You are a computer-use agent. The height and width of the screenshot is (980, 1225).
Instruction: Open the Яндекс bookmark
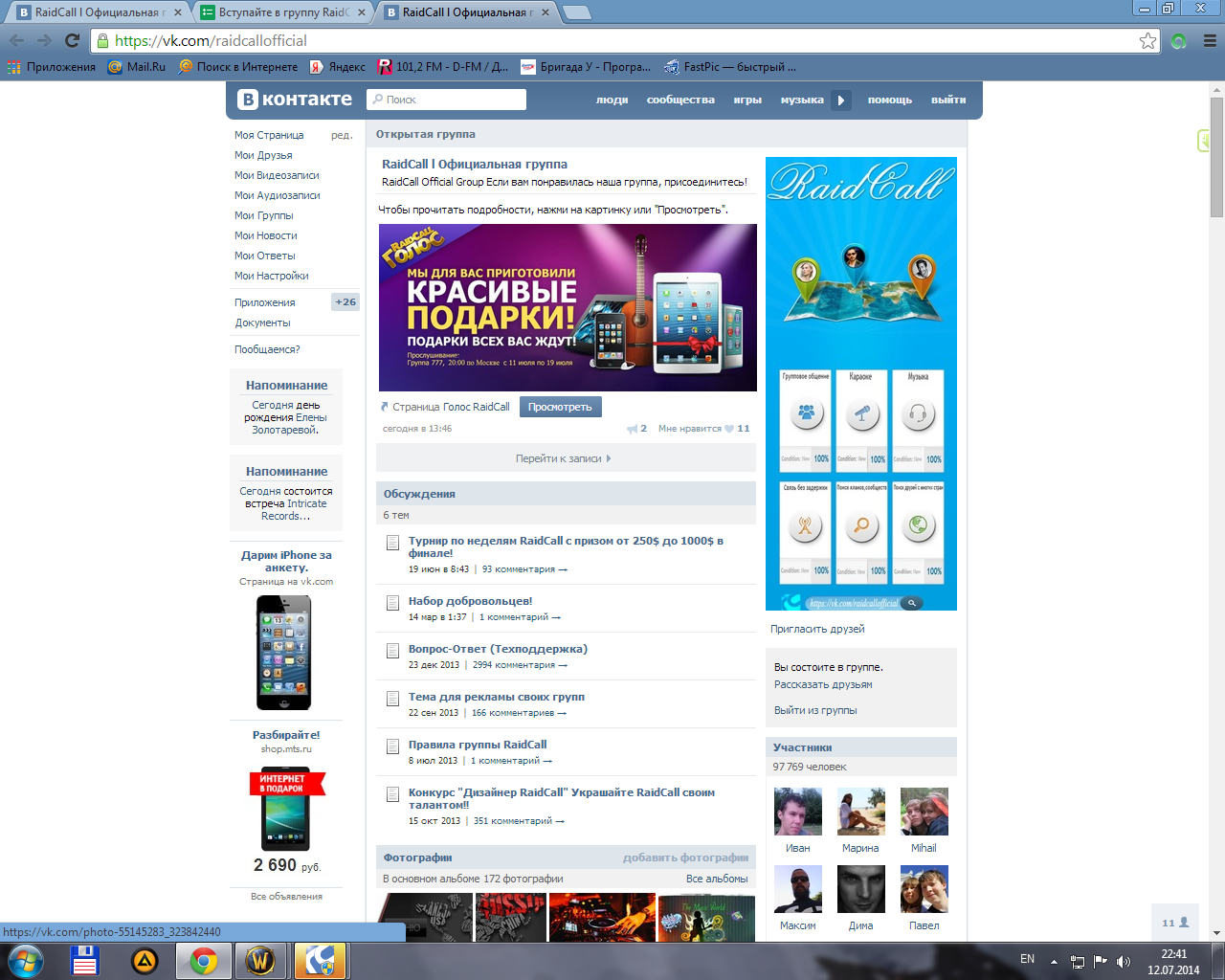(338, 67)
